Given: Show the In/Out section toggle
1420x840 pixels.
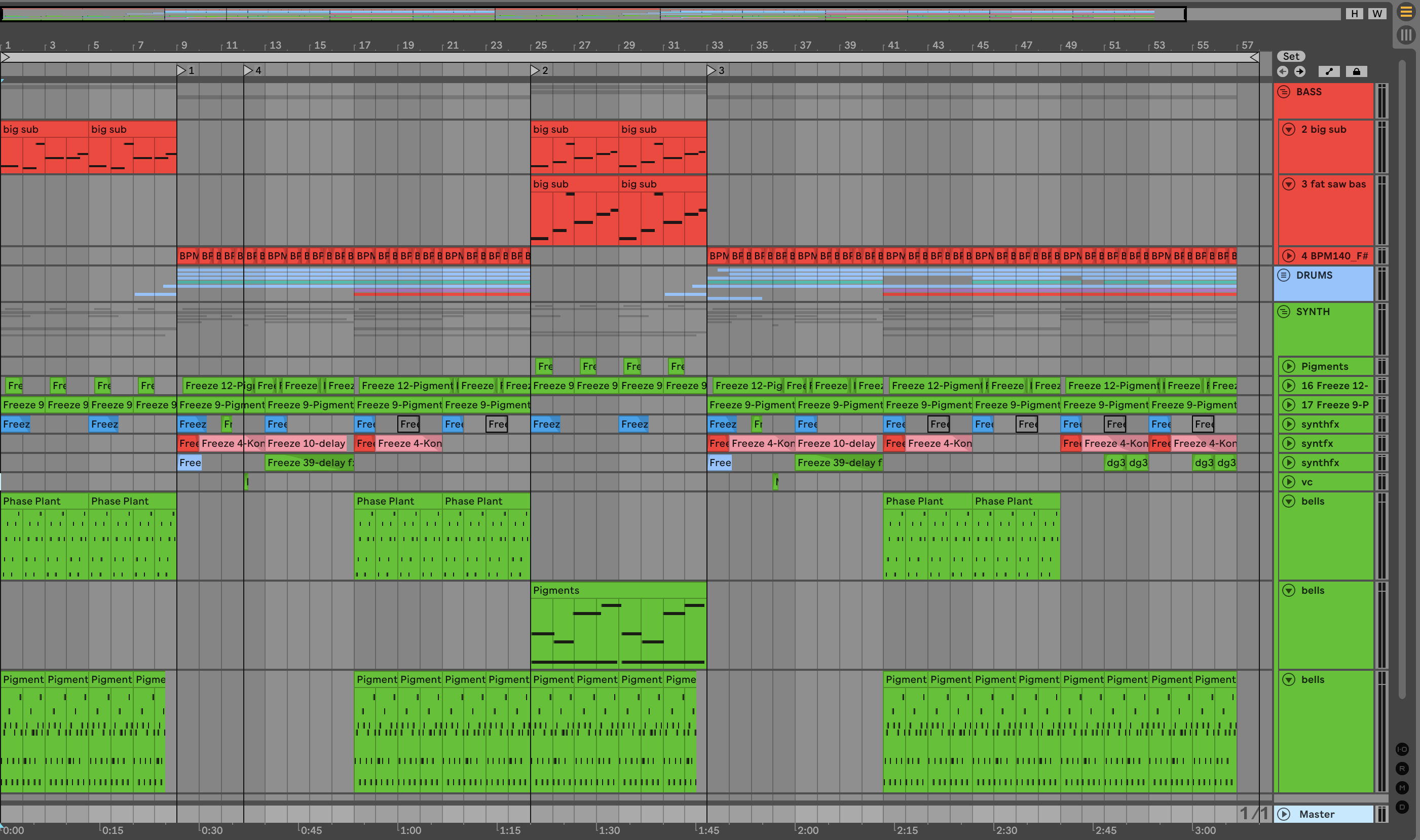Looking at the screenshot, I should [1402, 749].
